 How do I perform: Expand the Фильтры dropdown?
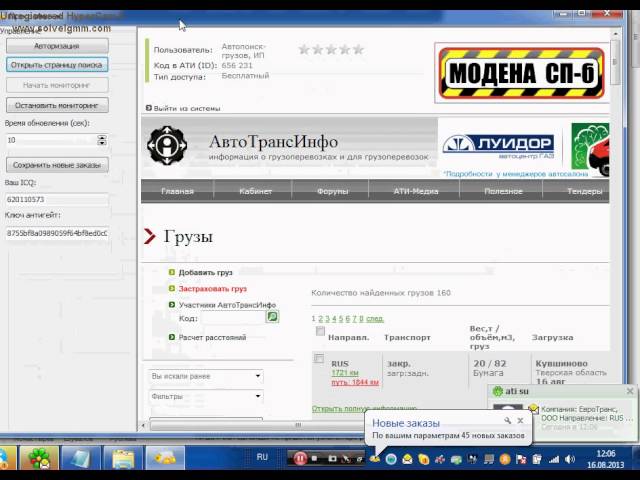point(206,396)
